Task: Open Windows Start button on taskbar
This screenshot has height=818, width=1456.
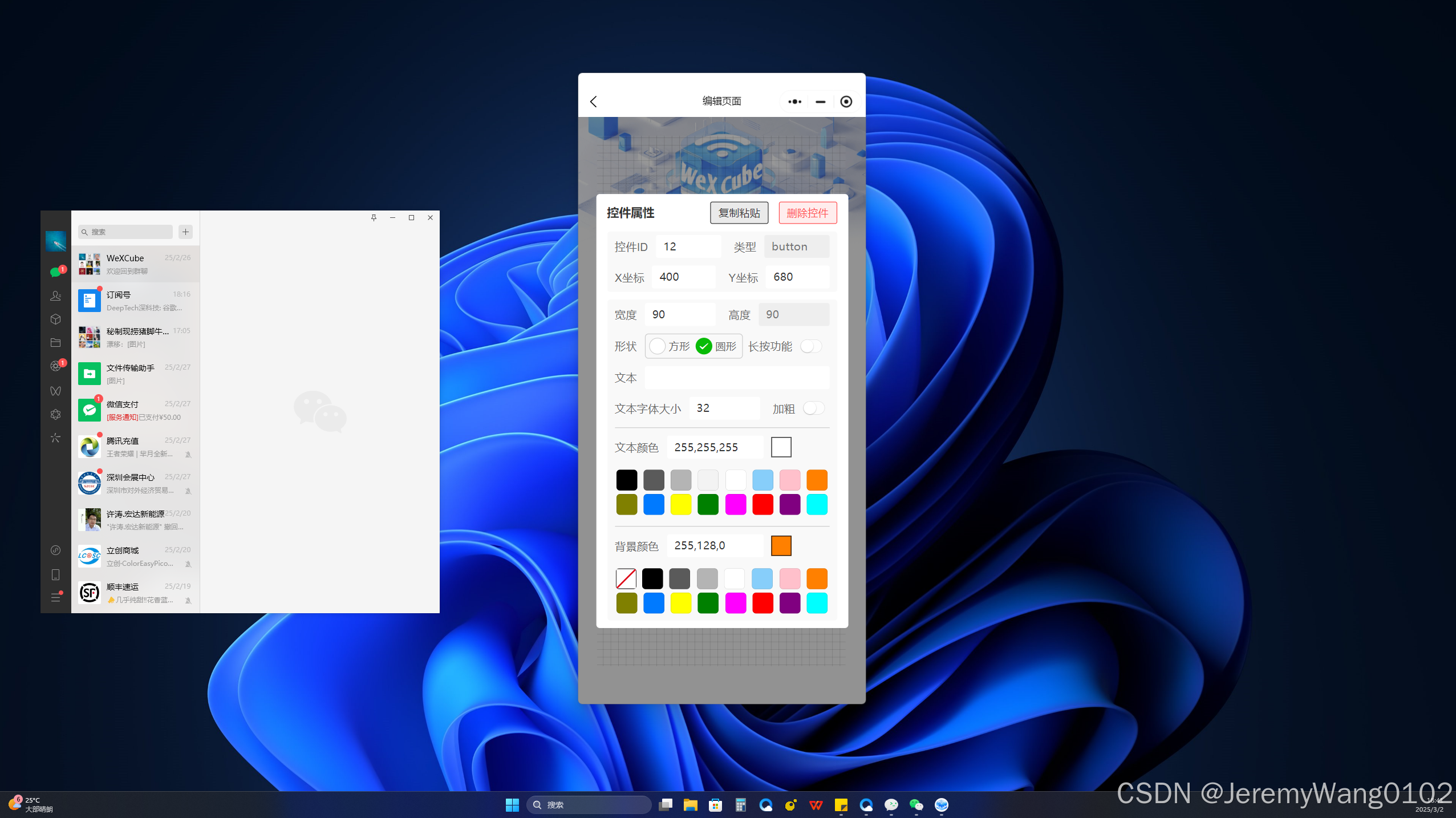Action: [x=512, y=804]
